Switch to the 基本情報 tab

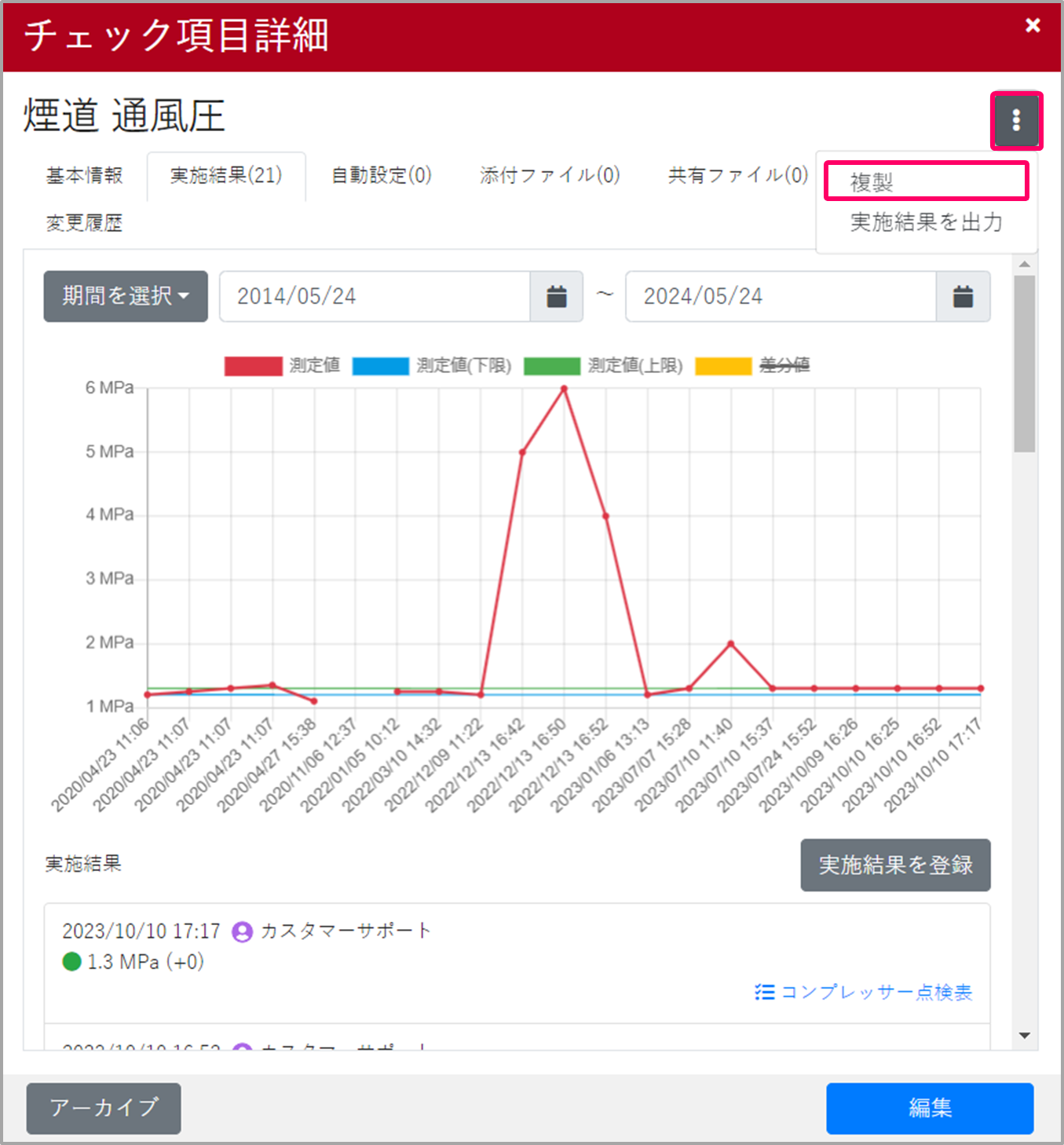coord(84,175)
